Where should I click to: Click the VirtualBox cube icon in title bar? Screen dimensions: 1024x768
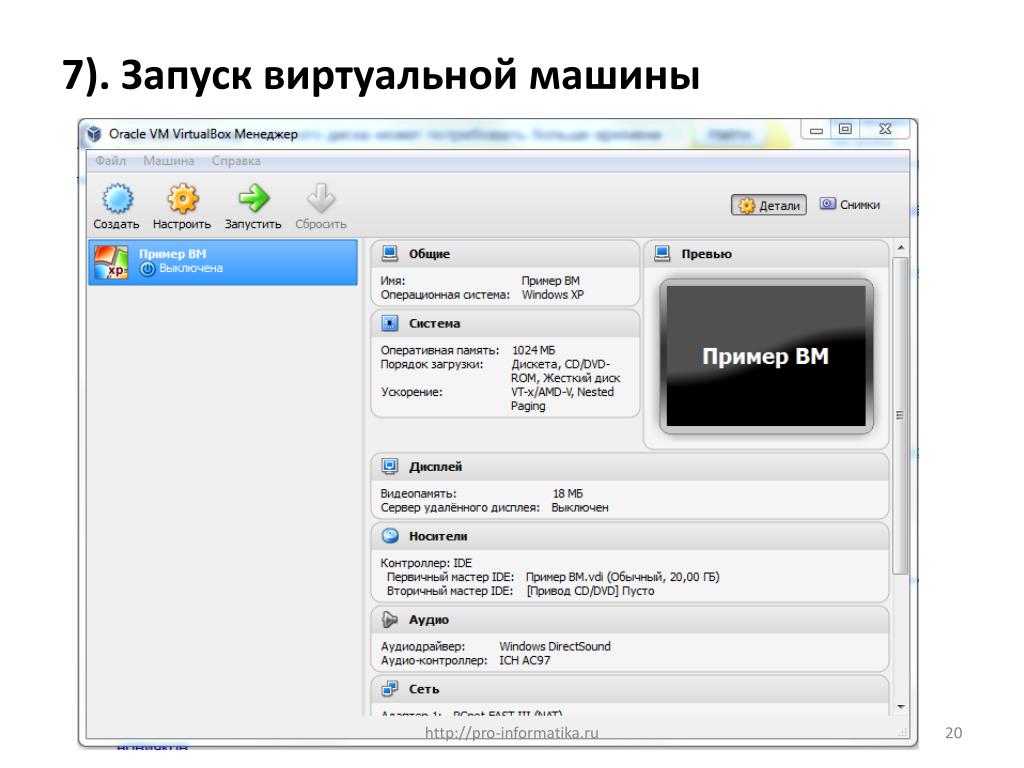94,134
